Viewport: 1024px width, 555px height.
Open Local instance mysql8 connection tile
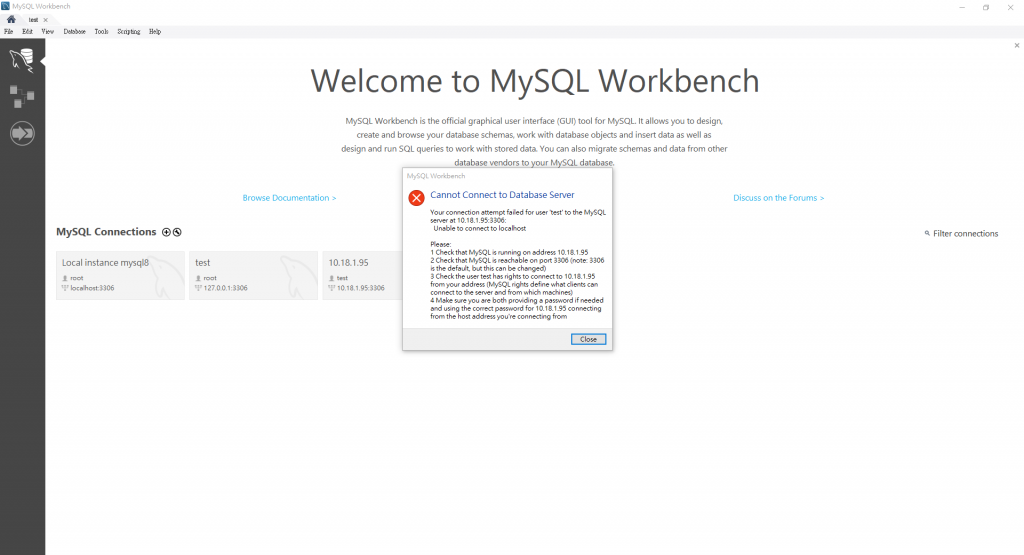120,276
